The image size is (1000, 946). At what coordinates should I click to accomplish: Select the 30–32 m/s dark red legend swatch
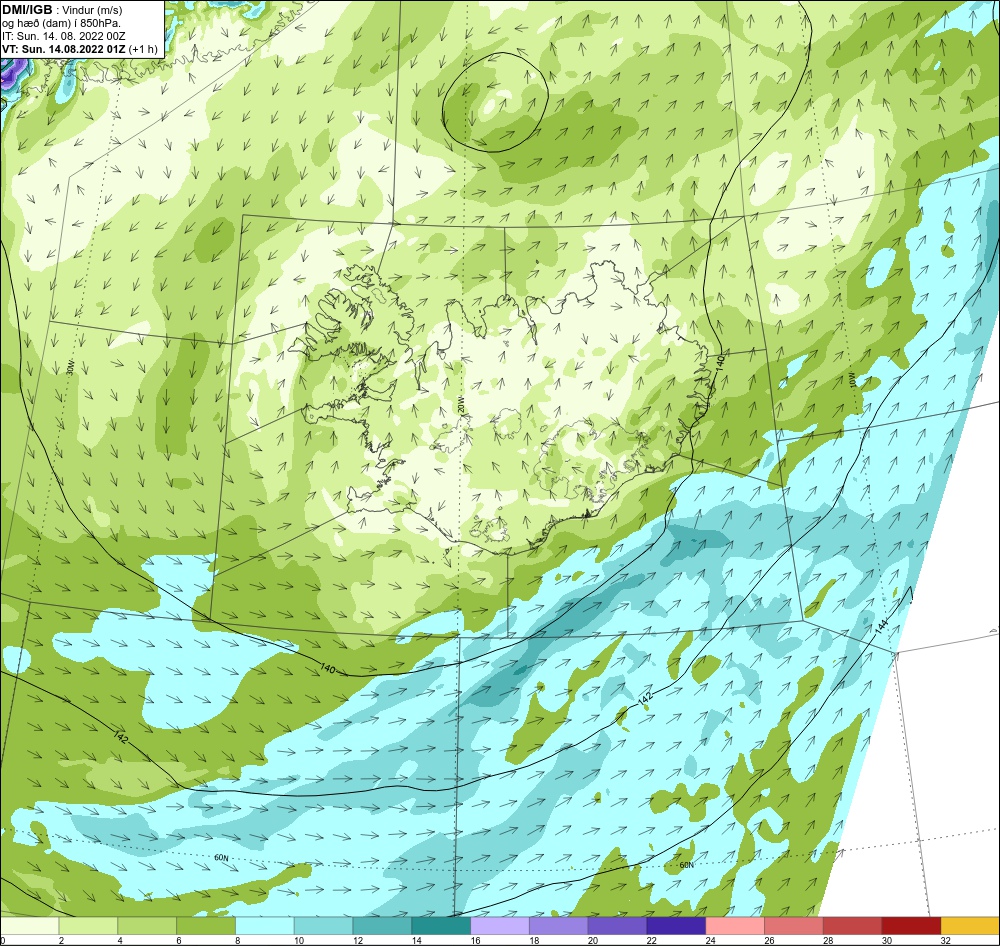click(911, 926)
